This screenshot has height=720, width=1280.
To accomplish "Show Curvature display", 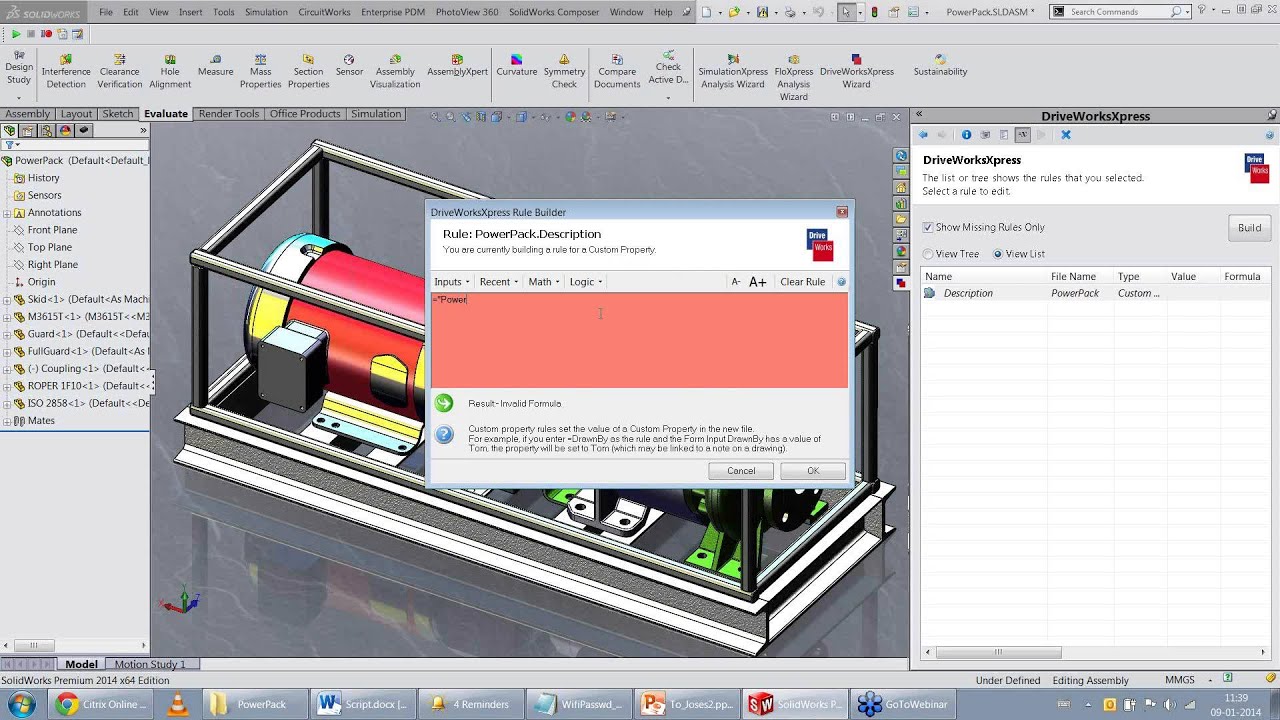I will [x=516, y=66].
